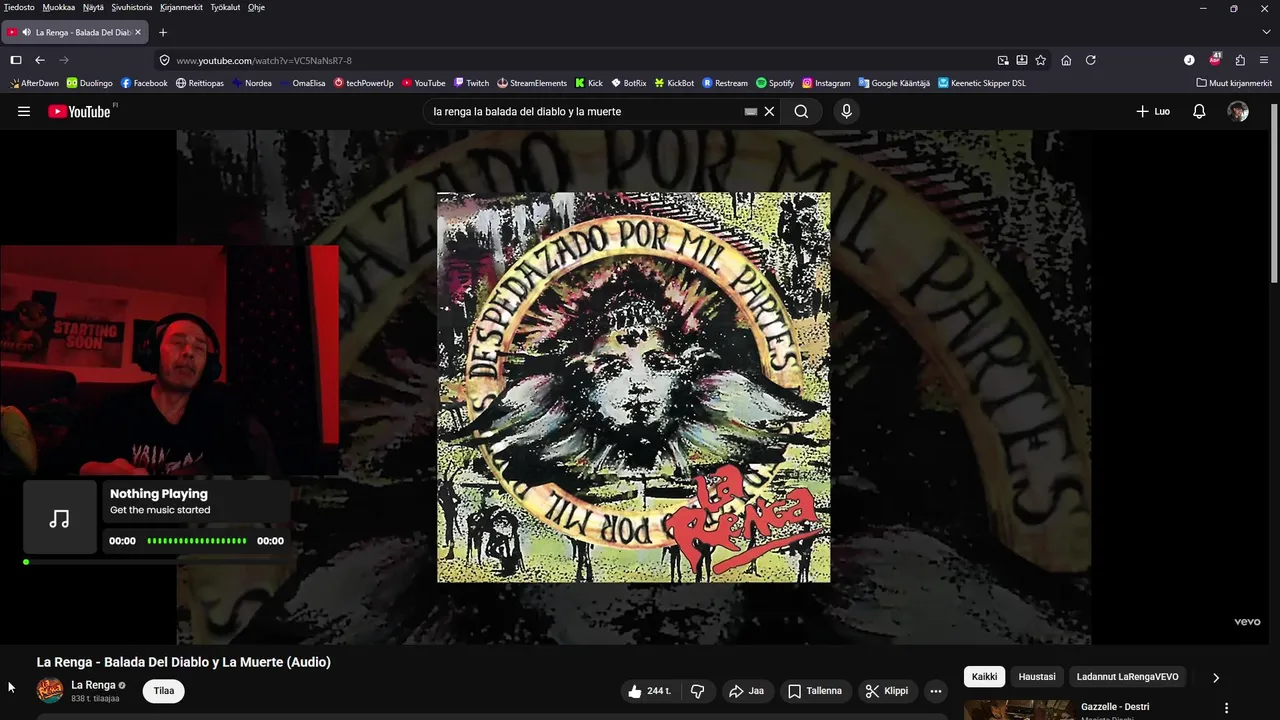Viewport: 1280px width, 720px height.
Task: Go to the browser home page
Action: point(1066,60)
